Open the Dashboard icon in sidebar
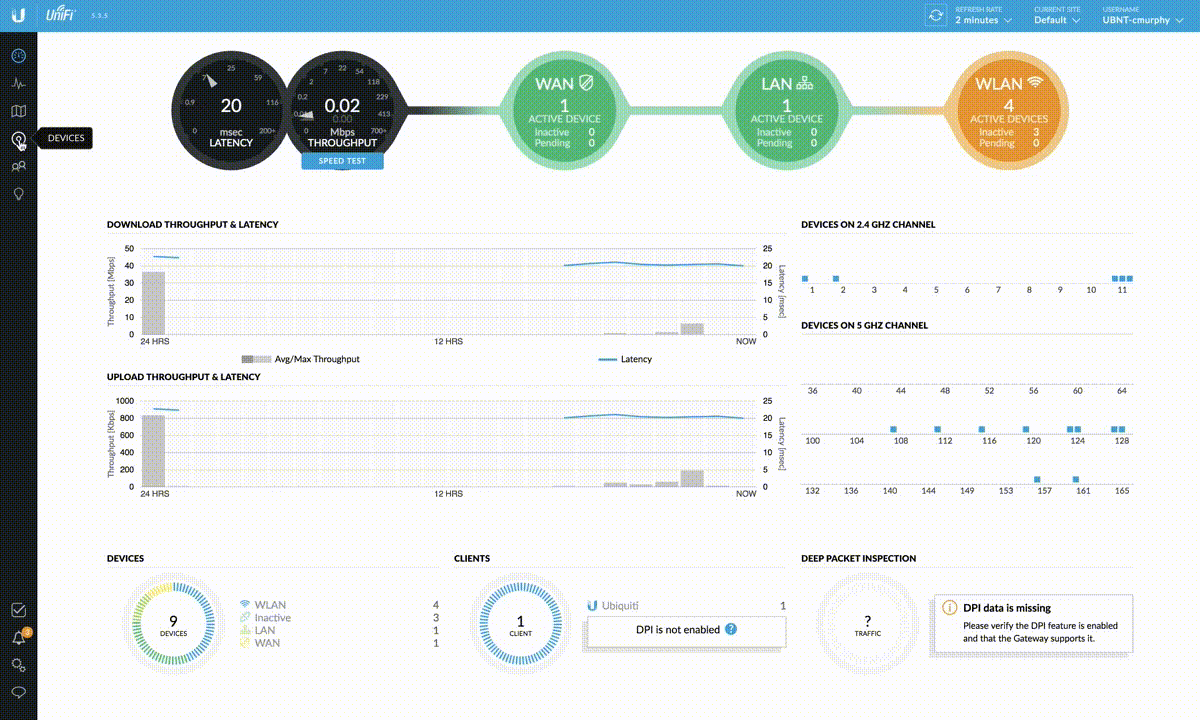The image size is (1200, 720). point(18,56)
